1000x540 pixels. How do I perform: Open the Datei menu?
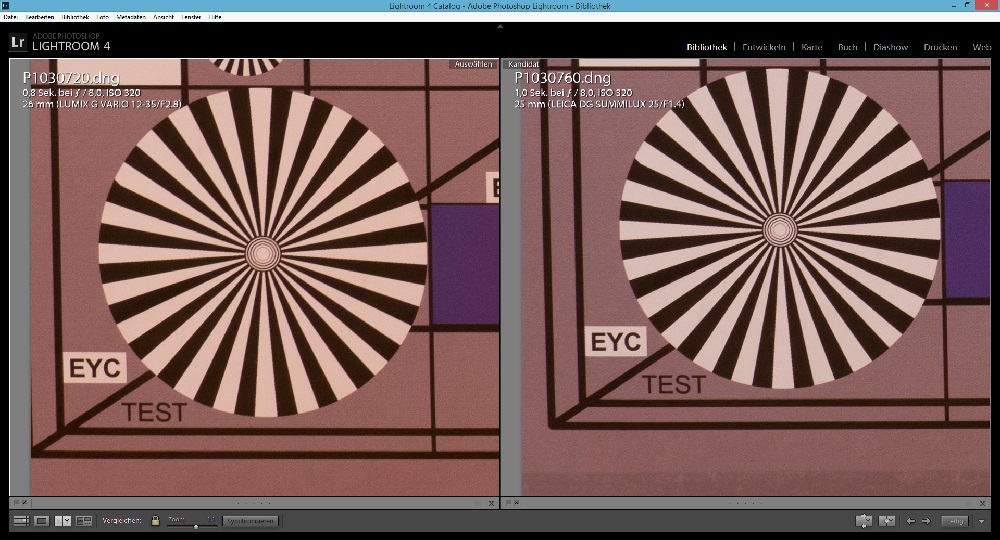click(x=10, y=17)
